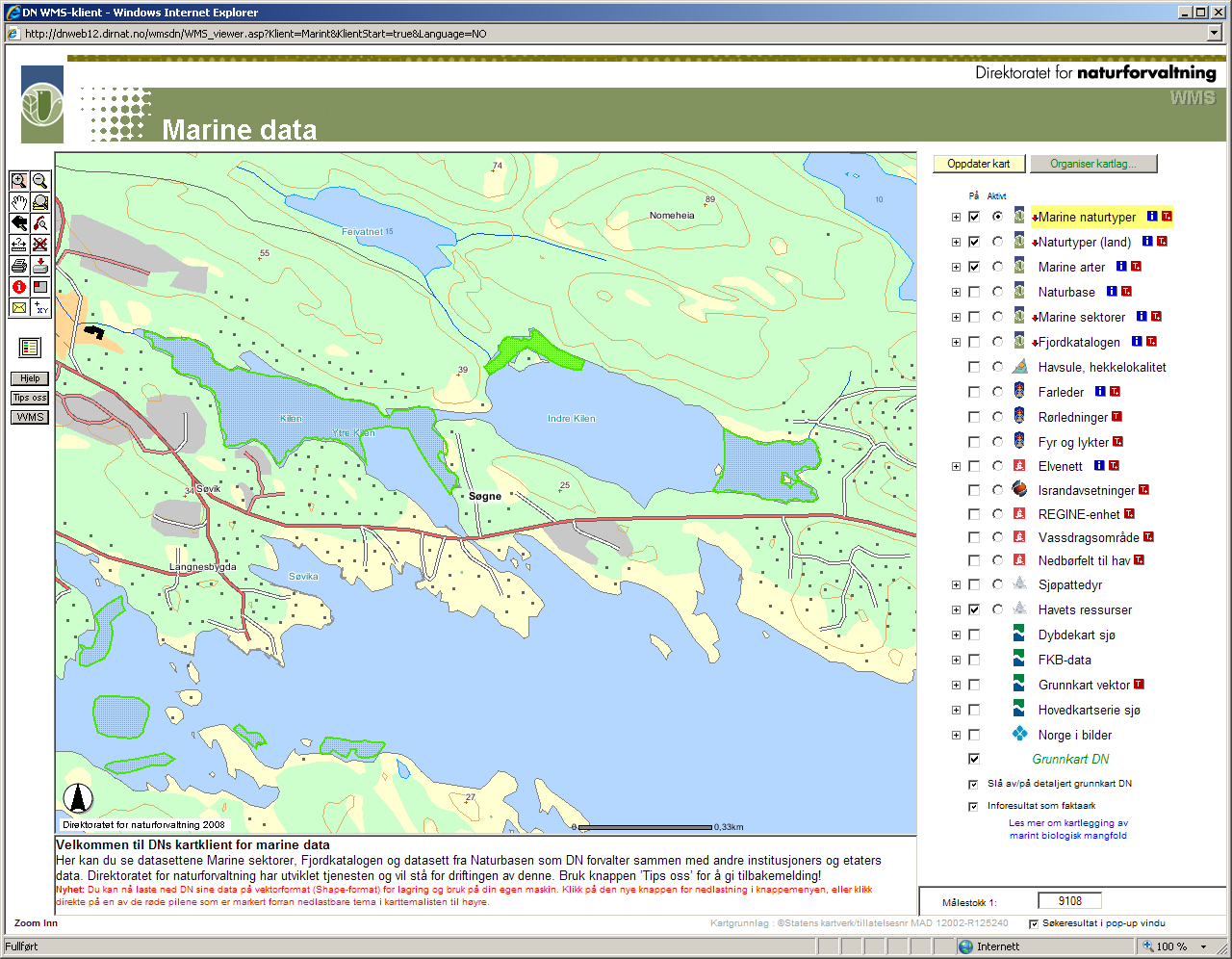Click the zoom-to-full-extent map tool
The height and width of the screenshot is (959, 1232).
tap(40, 201)
